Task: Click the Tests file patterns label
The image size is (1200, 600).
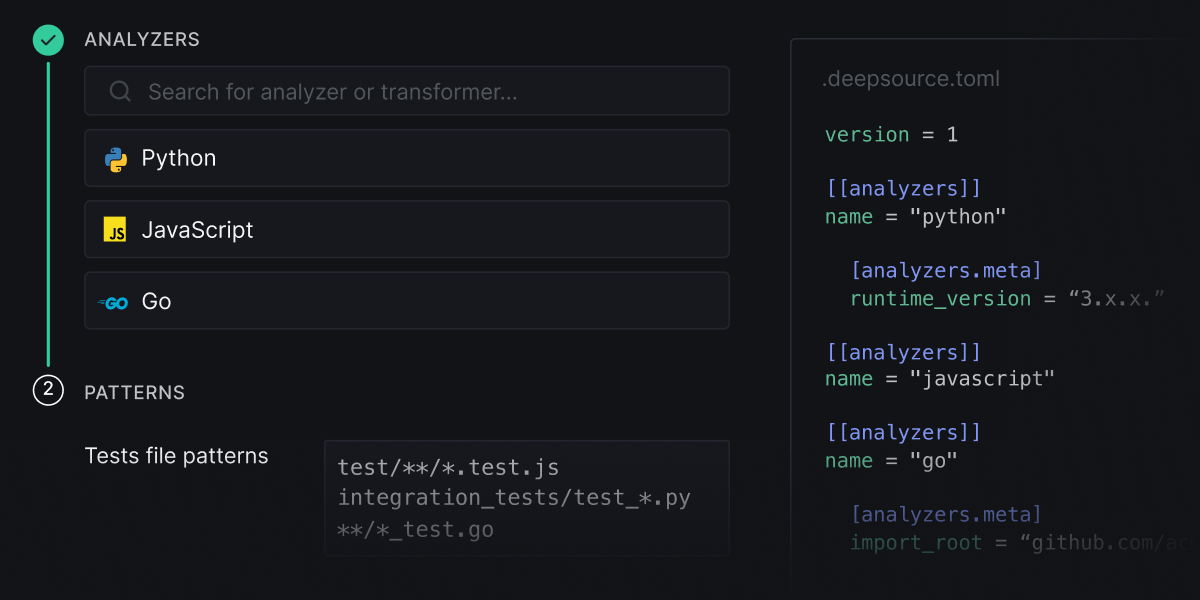Action: click(176, 455)
